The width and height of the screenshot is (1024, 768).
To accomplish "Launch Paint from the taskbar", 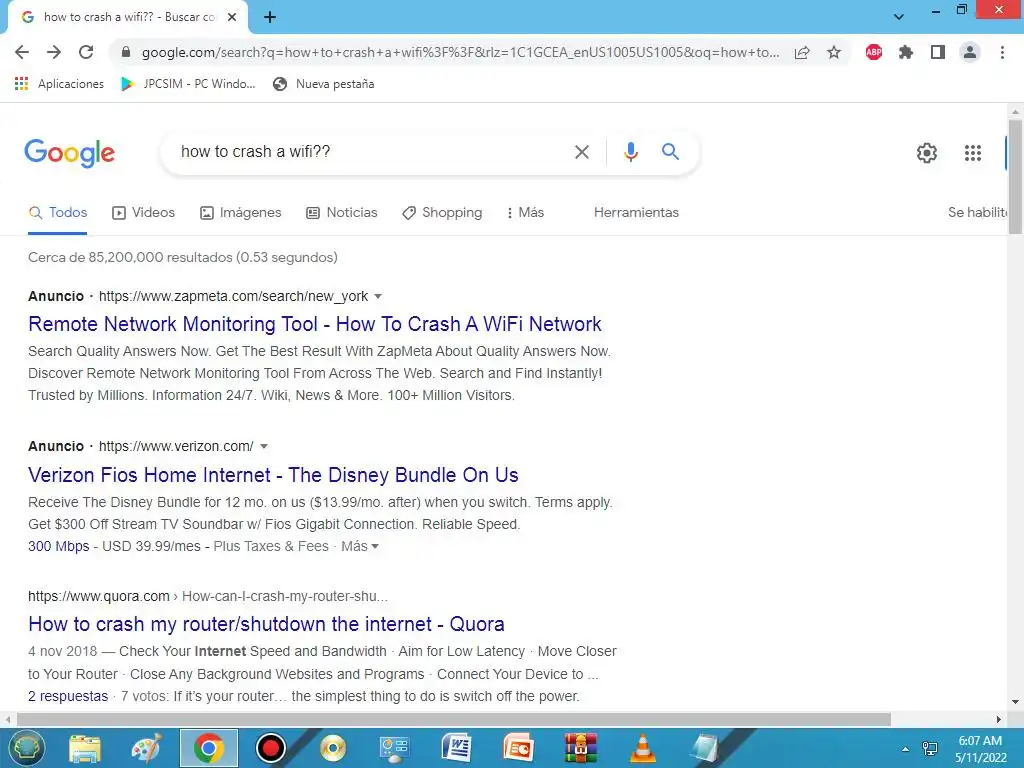I will tap(146, 748).
